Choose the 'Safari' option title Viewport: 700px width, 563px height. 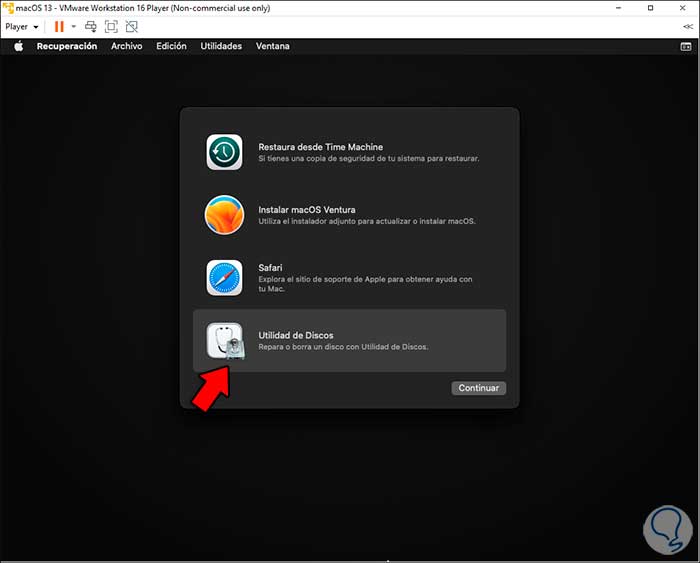(x=270, y=268)
